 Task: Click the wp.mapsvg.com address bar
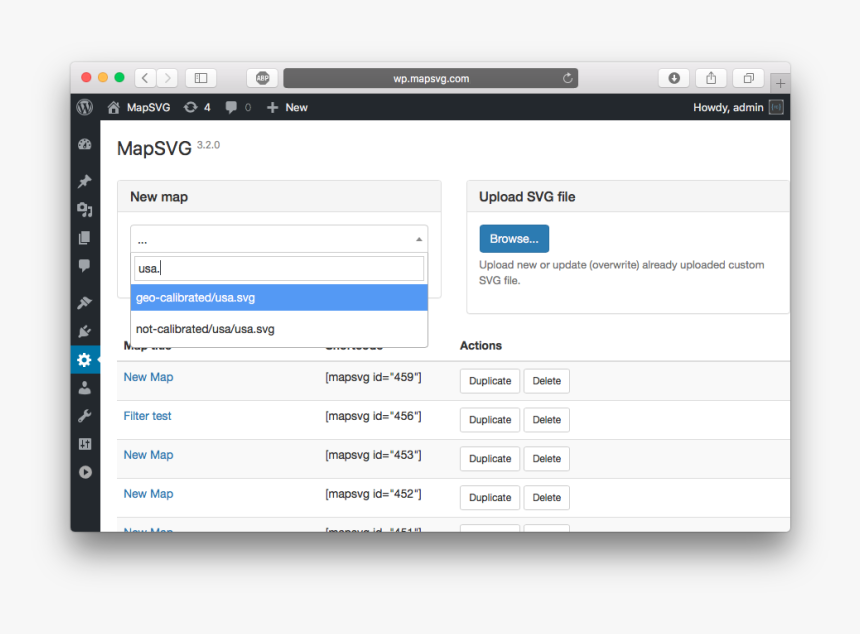click(431, 78)
